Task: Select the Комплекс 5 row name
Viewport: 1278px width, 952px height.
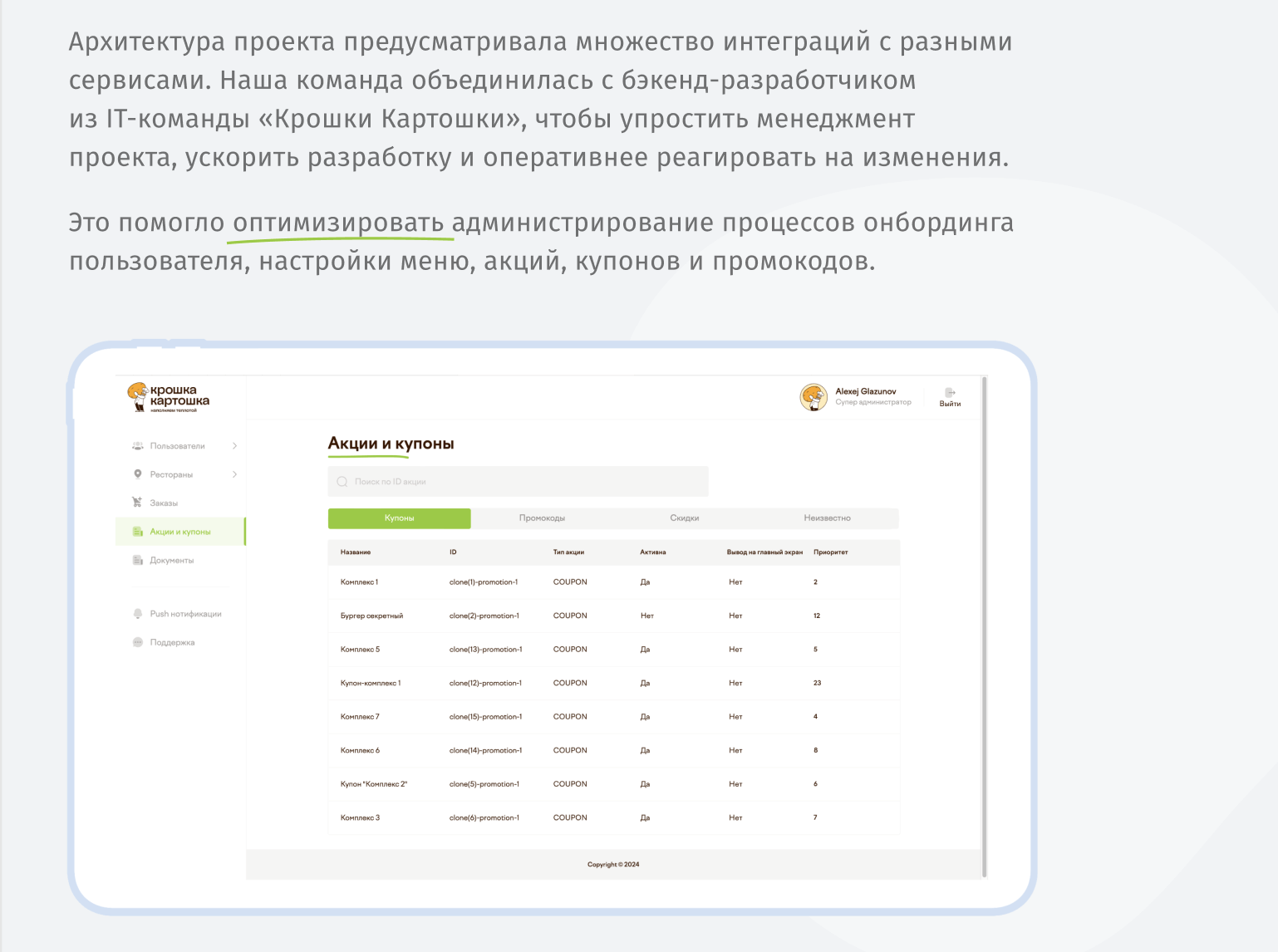Action: click(x=360, y=650)
